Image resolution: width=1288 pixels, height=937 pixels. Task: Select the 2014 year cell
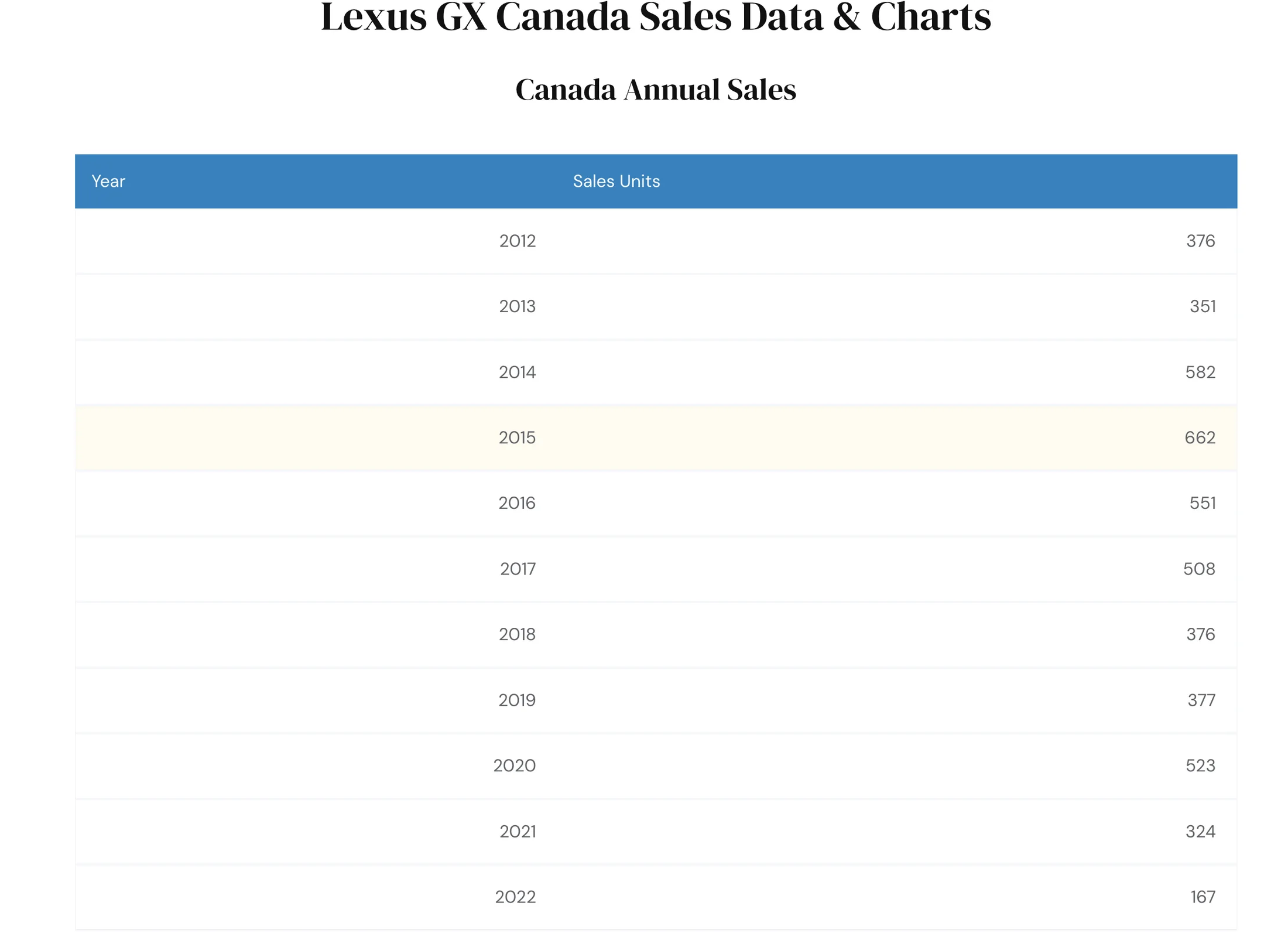pyautogui.click(x=517, y=372)
